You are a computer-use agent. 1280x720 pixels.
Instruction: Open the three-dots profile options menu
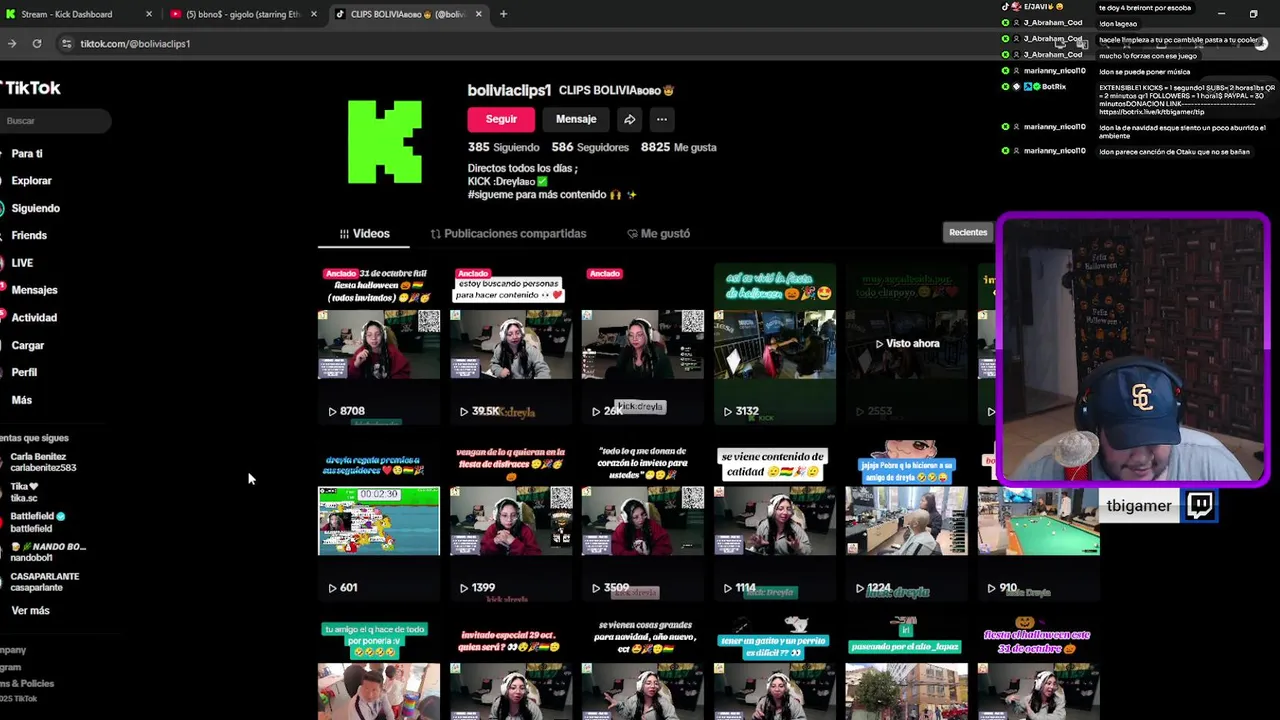point(661,119)
